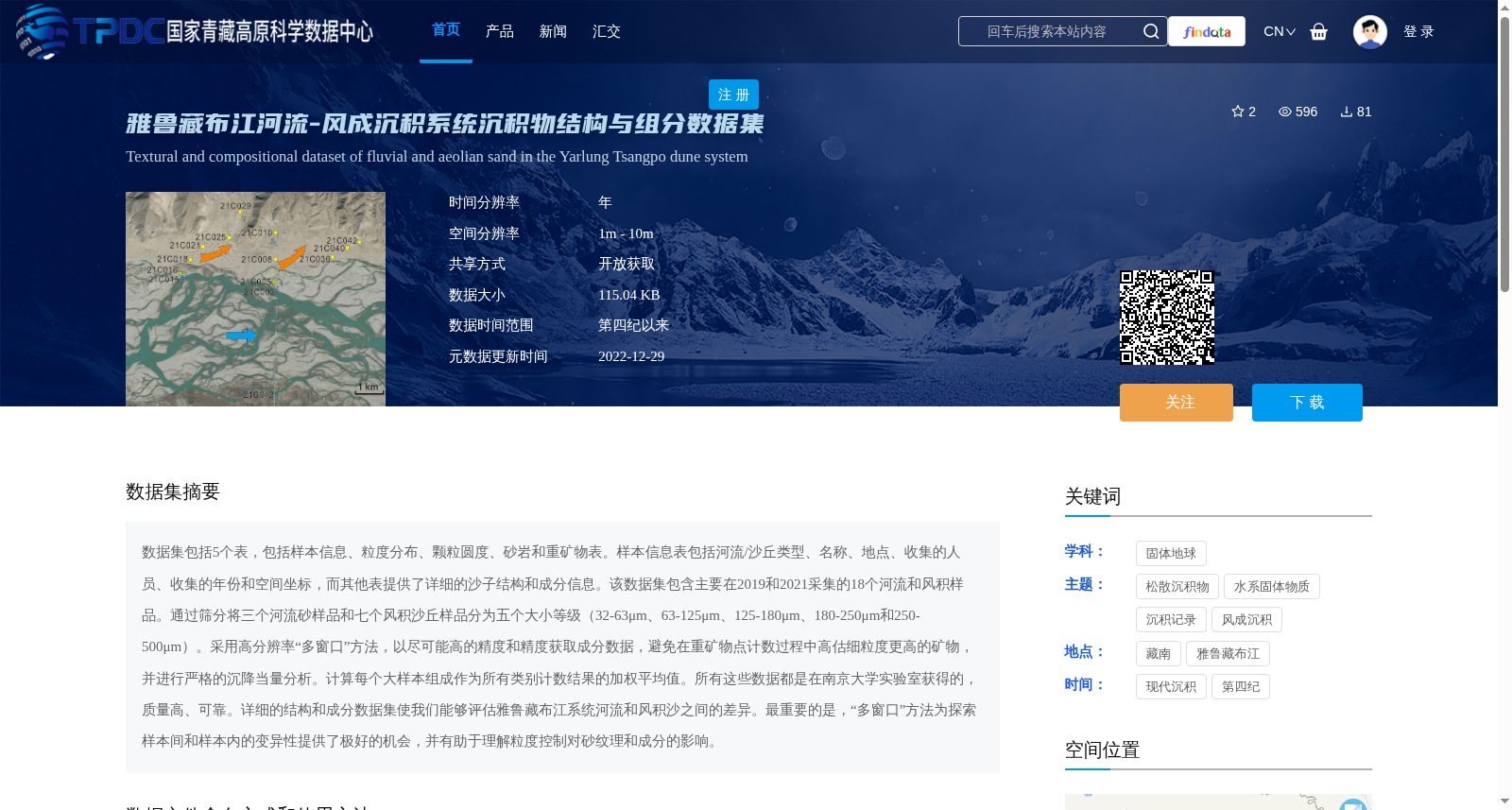The image size is (1512, 810).
Task: Select the 藏南 location tag
Action: click(x=1159, y=654)
